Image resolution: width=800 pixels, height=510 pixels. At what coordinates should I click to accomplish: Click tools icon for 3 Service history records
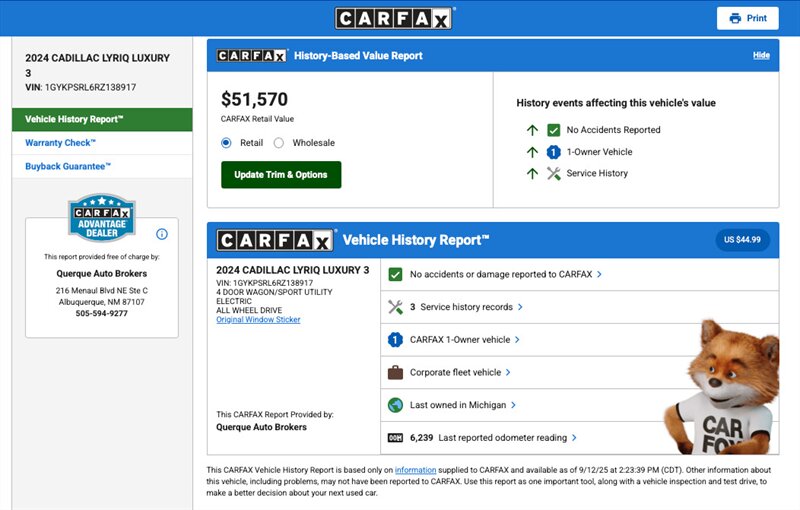tap(395, 307)
